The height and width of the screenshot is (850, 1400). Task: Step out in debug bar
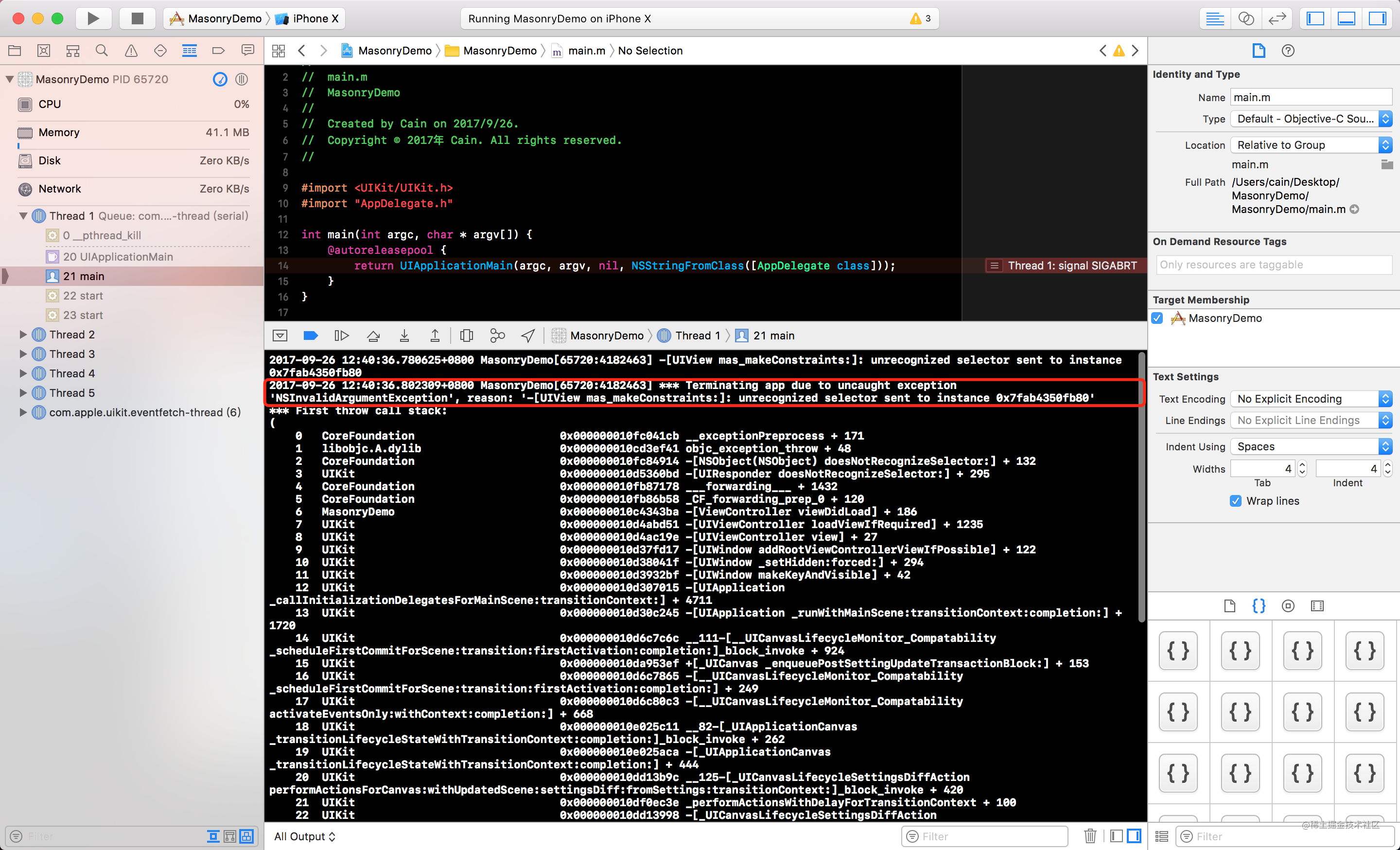pos(435,336)
